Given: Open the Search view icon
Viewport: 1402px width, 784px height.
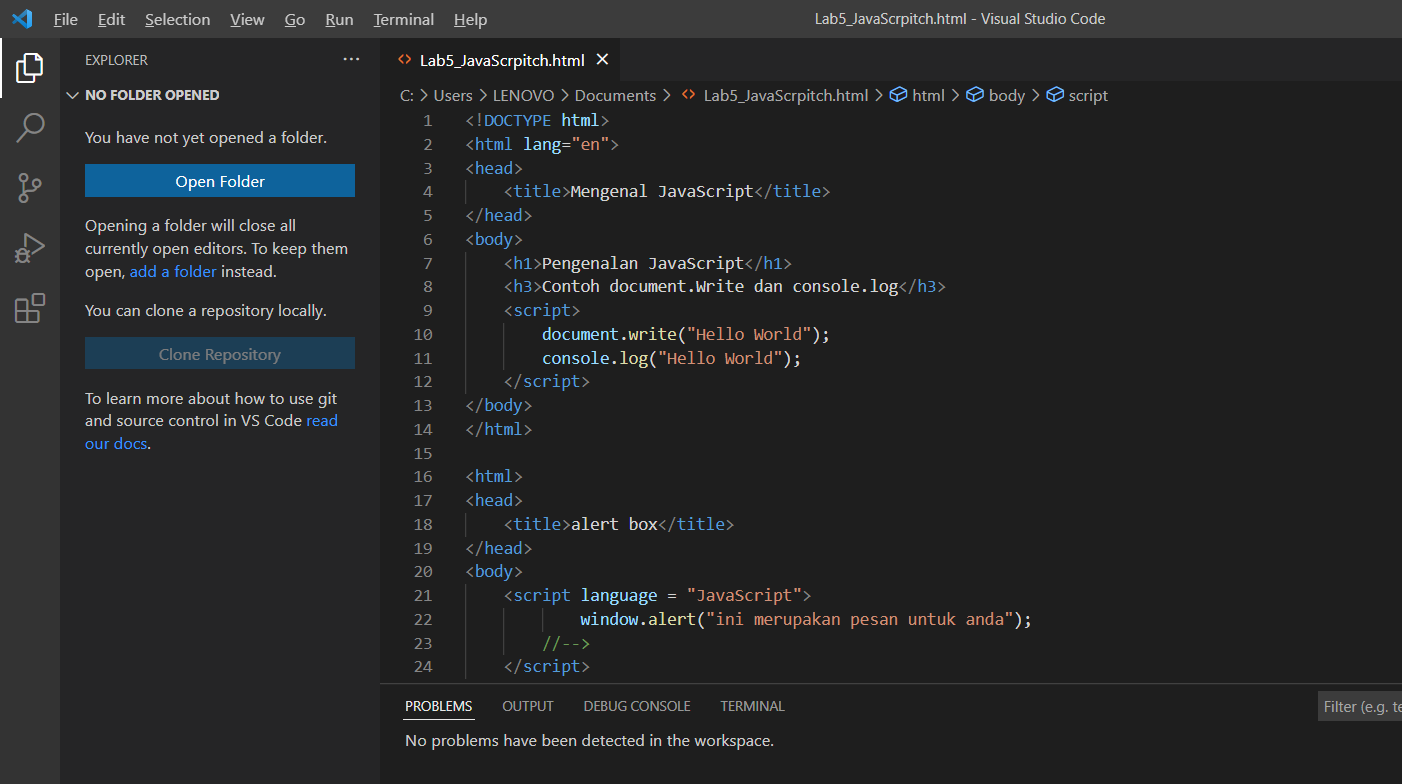Looking at the screenshot, I should tap(29, 128).
